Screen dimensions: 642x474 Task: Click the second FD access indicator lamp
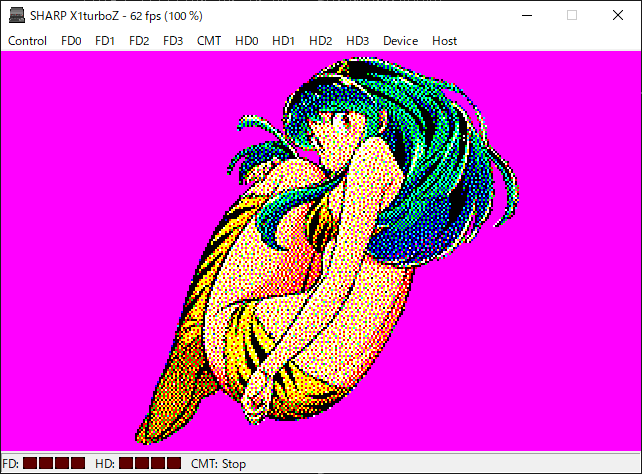coord(46,463)
